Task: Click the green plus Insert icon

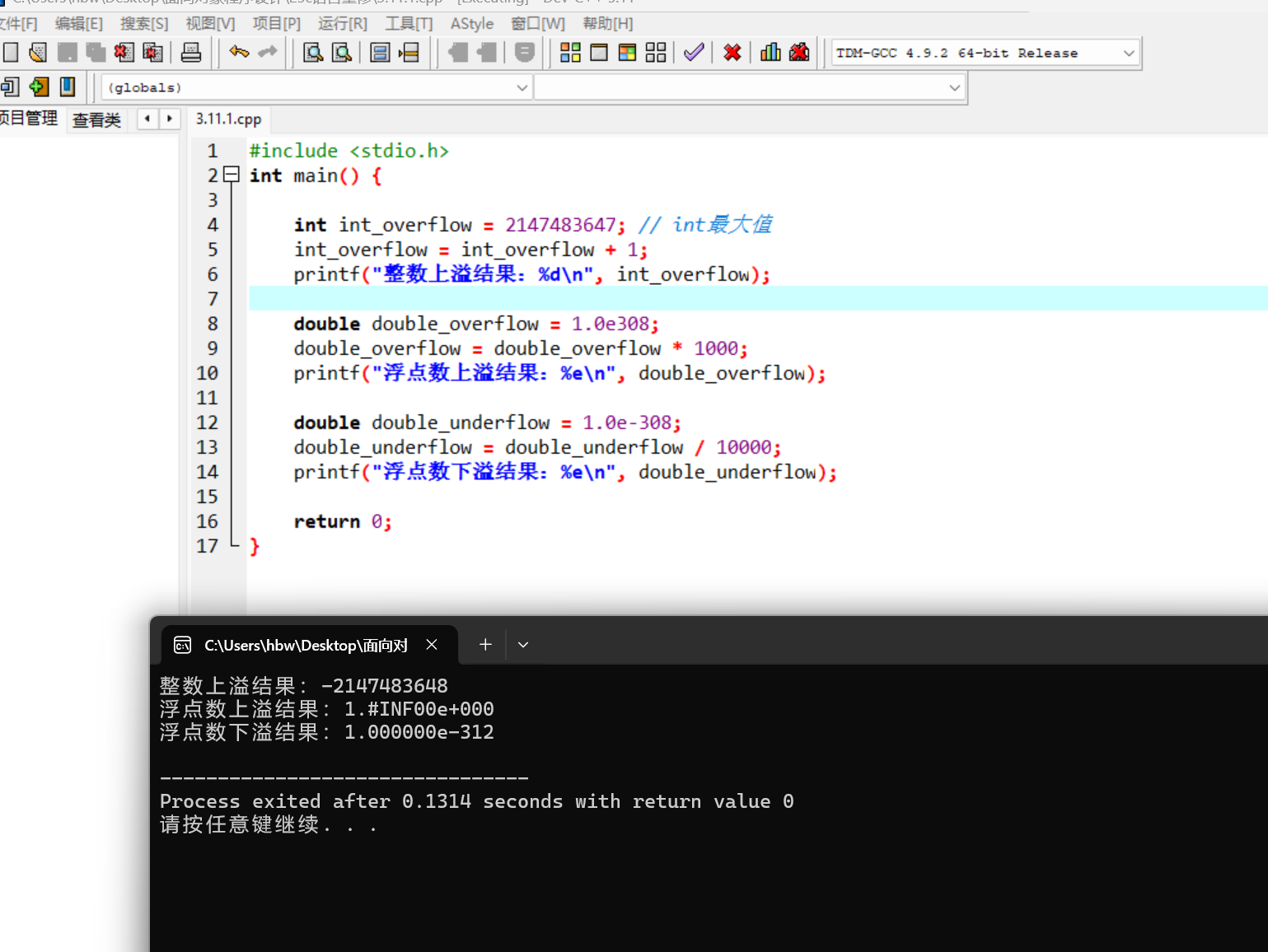Action: pyautogui.click(x=39, y=86)
